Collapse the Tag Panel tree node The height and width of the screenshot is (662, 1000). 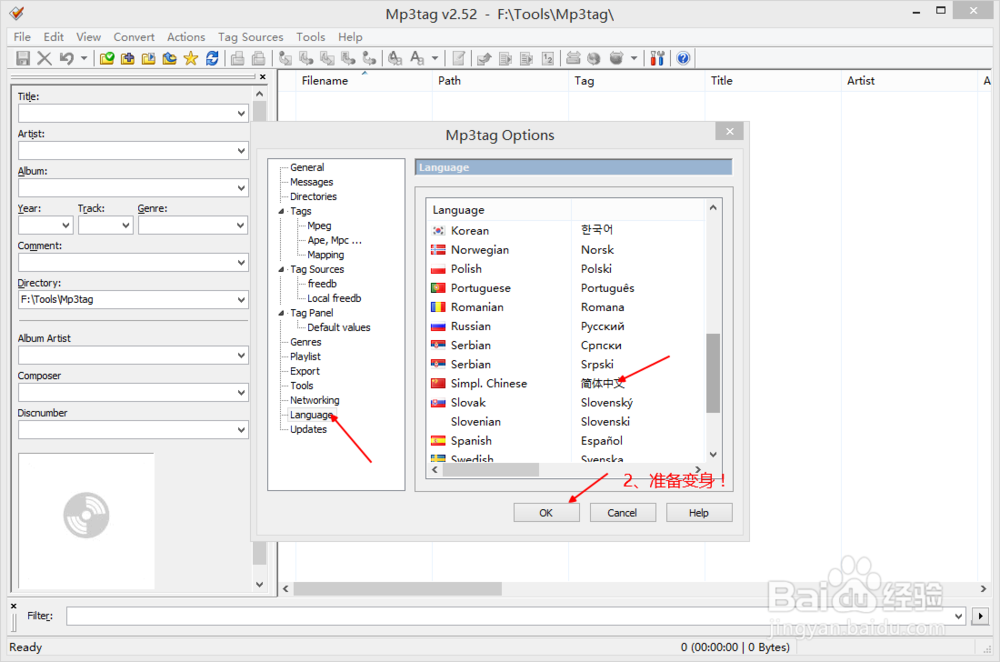point(281,313)
